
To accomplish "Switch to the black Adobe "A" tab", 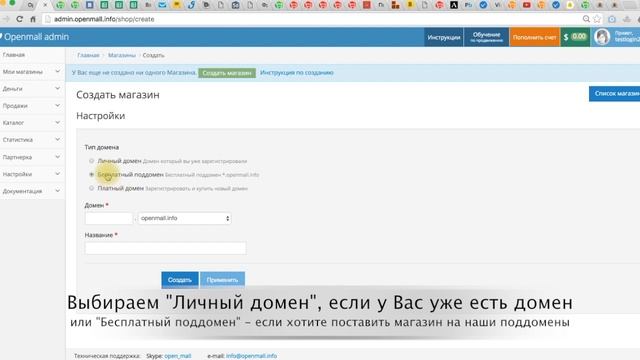I will coord(453,5).
